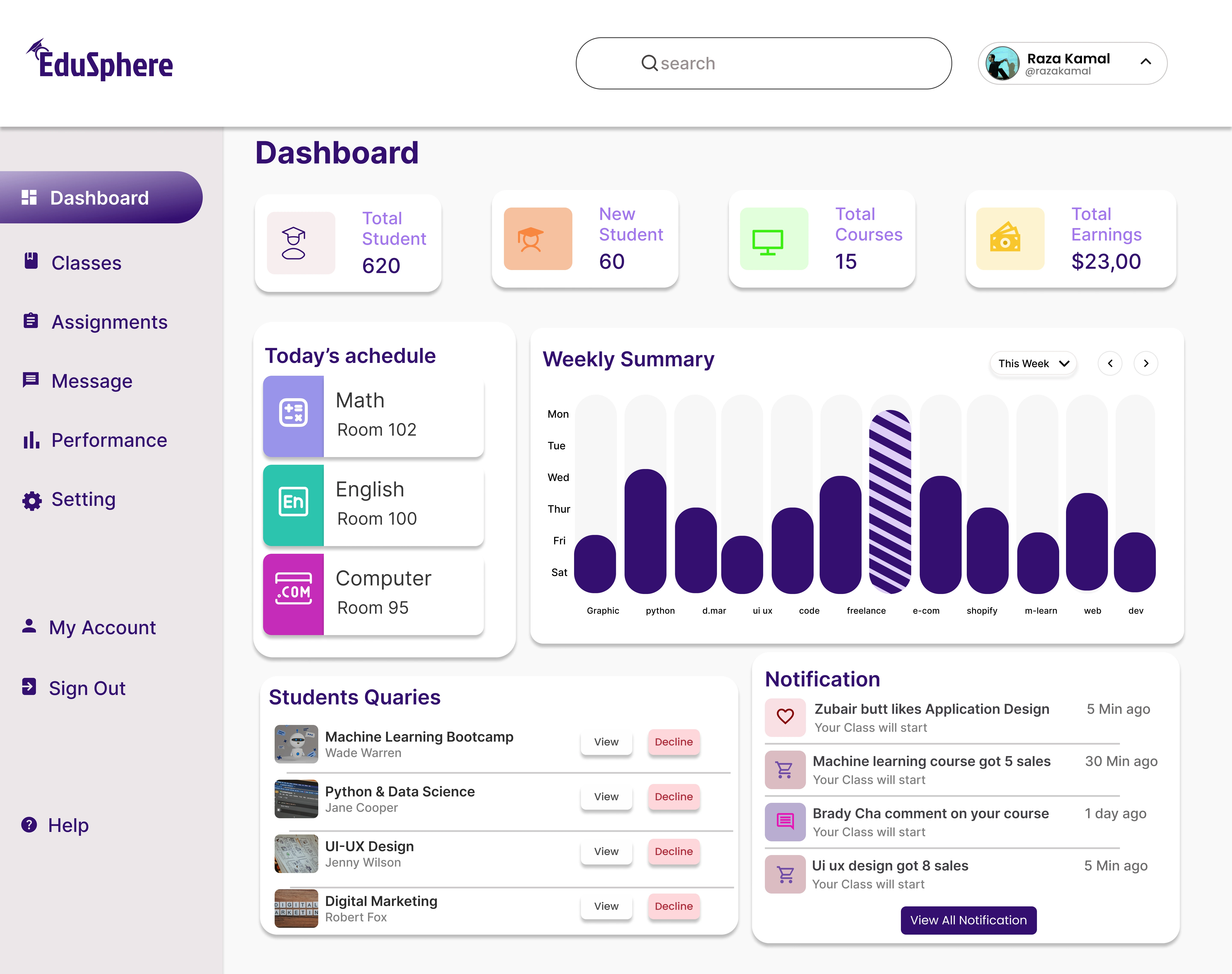Screen dimensions: 1232x974
Task: Open the Raza Kamal profile avatar
Action: pyautogui.click(x=1003, y=63)
